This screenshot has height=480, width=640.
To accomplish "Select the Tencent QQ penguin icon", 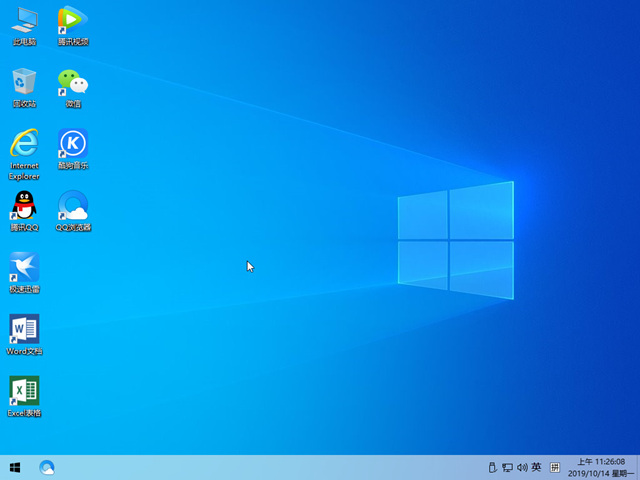I will pyautogui.click(x=24, y=206).
